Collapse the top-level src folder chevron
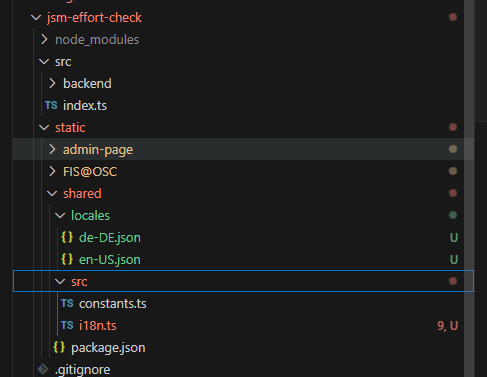The width and height of the screenshot is (487, 377). coord(44,62)
